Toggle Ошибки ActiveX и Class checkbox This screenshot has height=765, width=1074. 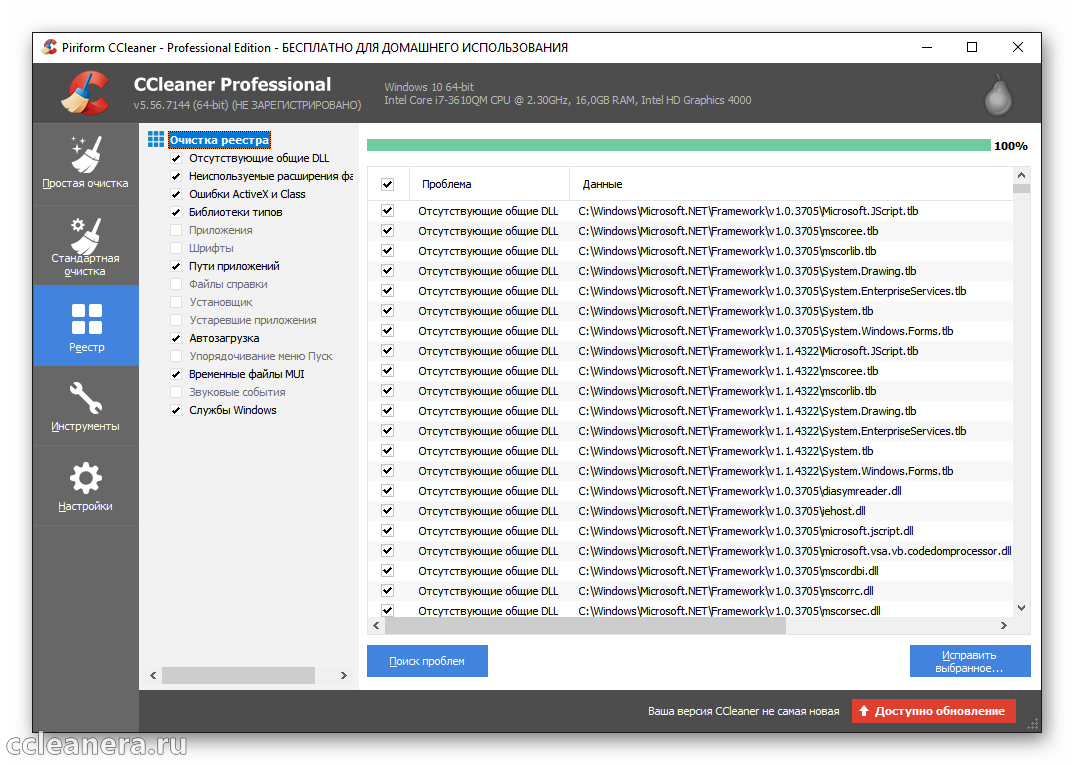[x=176, y=195]
